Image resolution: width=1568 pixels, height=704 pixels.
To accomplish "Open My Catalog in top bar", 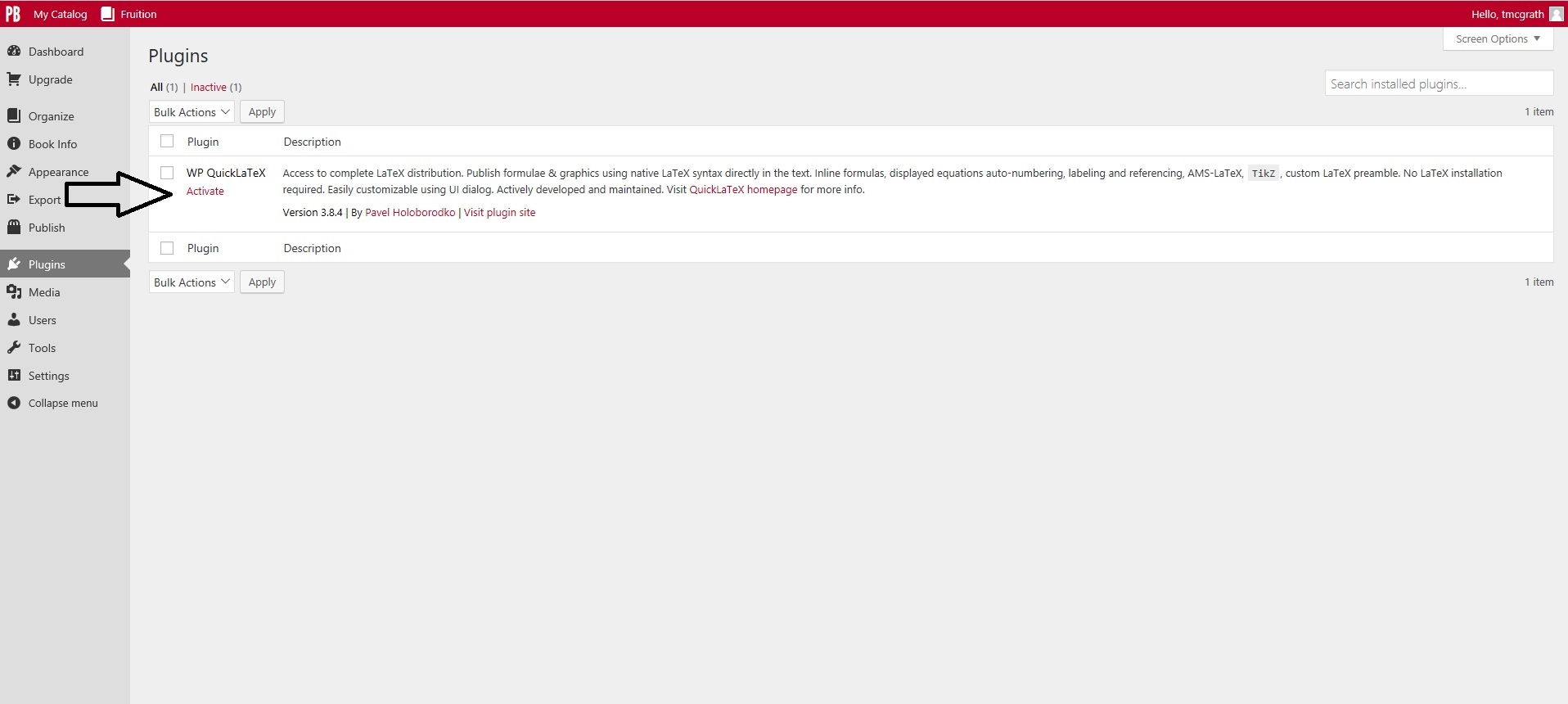I will [60, 14].
